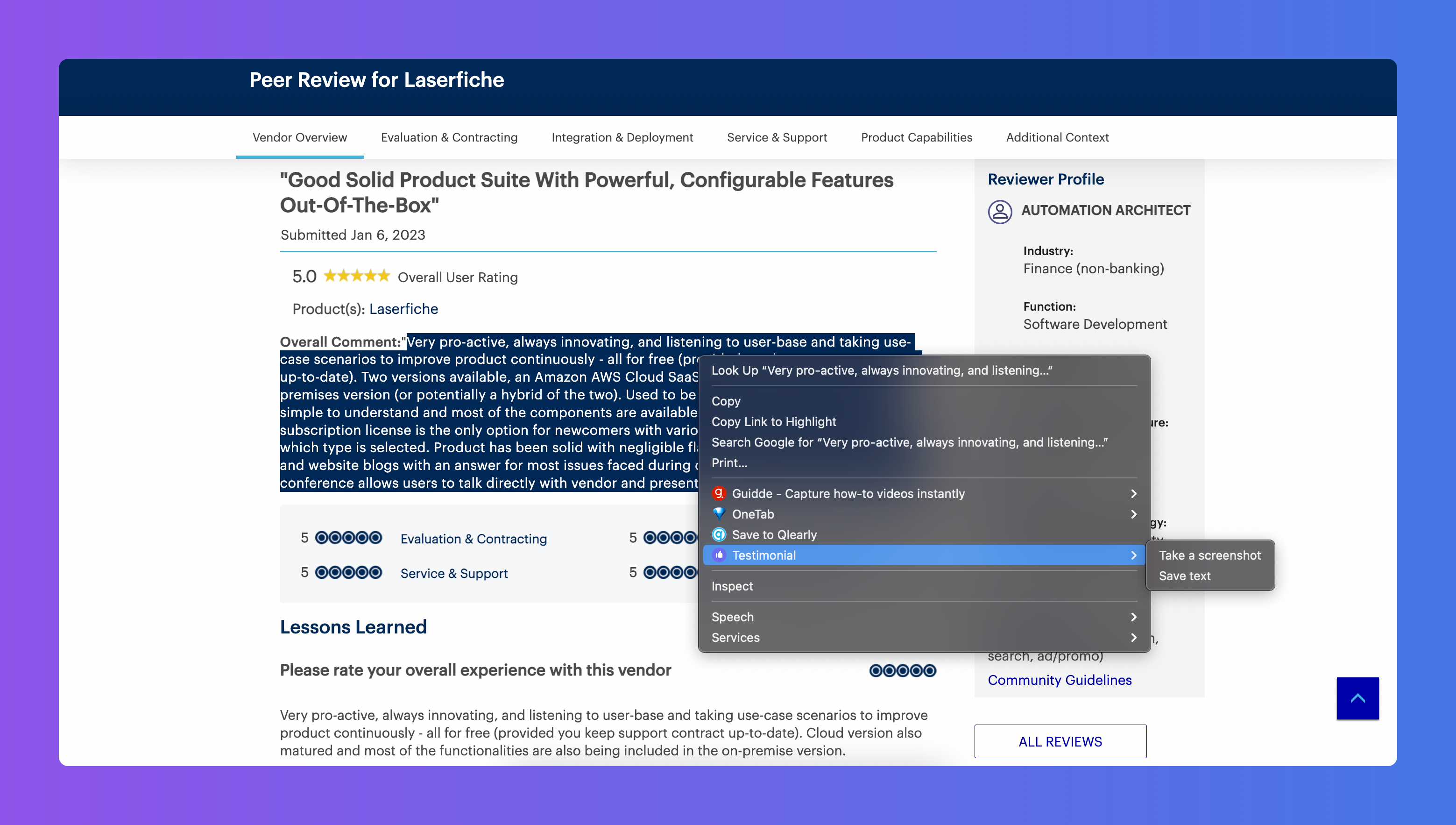The width and height of the screenshot is (1456, 825).
Task: Click the reviewer profile avatar icon
Action: pyautogui.click(x=1000, y=212)
